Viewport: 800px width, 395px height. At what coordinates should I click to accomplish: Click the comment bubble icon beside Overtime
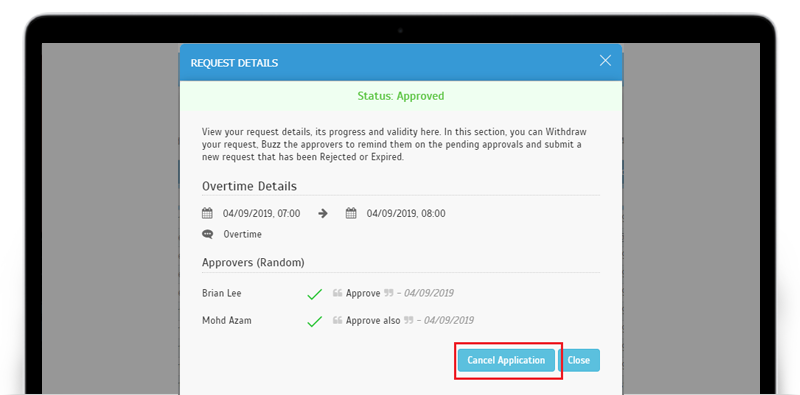coord(207,234)
